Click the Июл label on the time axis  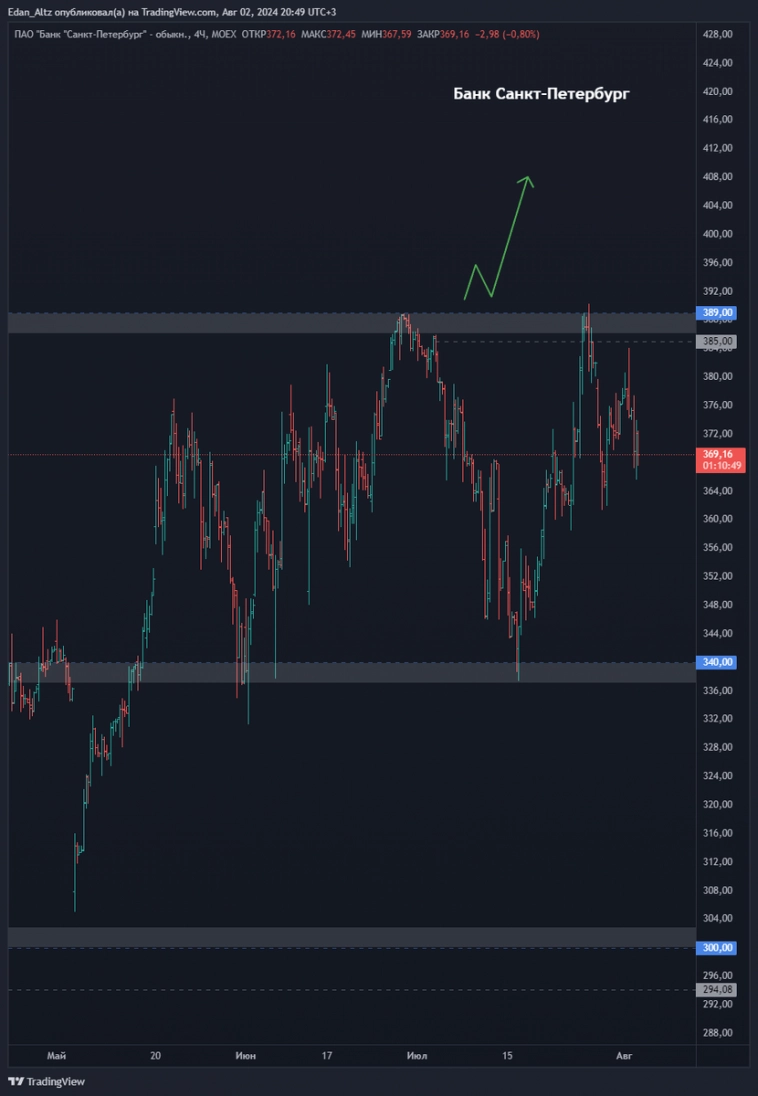(x=417, y=1055)
